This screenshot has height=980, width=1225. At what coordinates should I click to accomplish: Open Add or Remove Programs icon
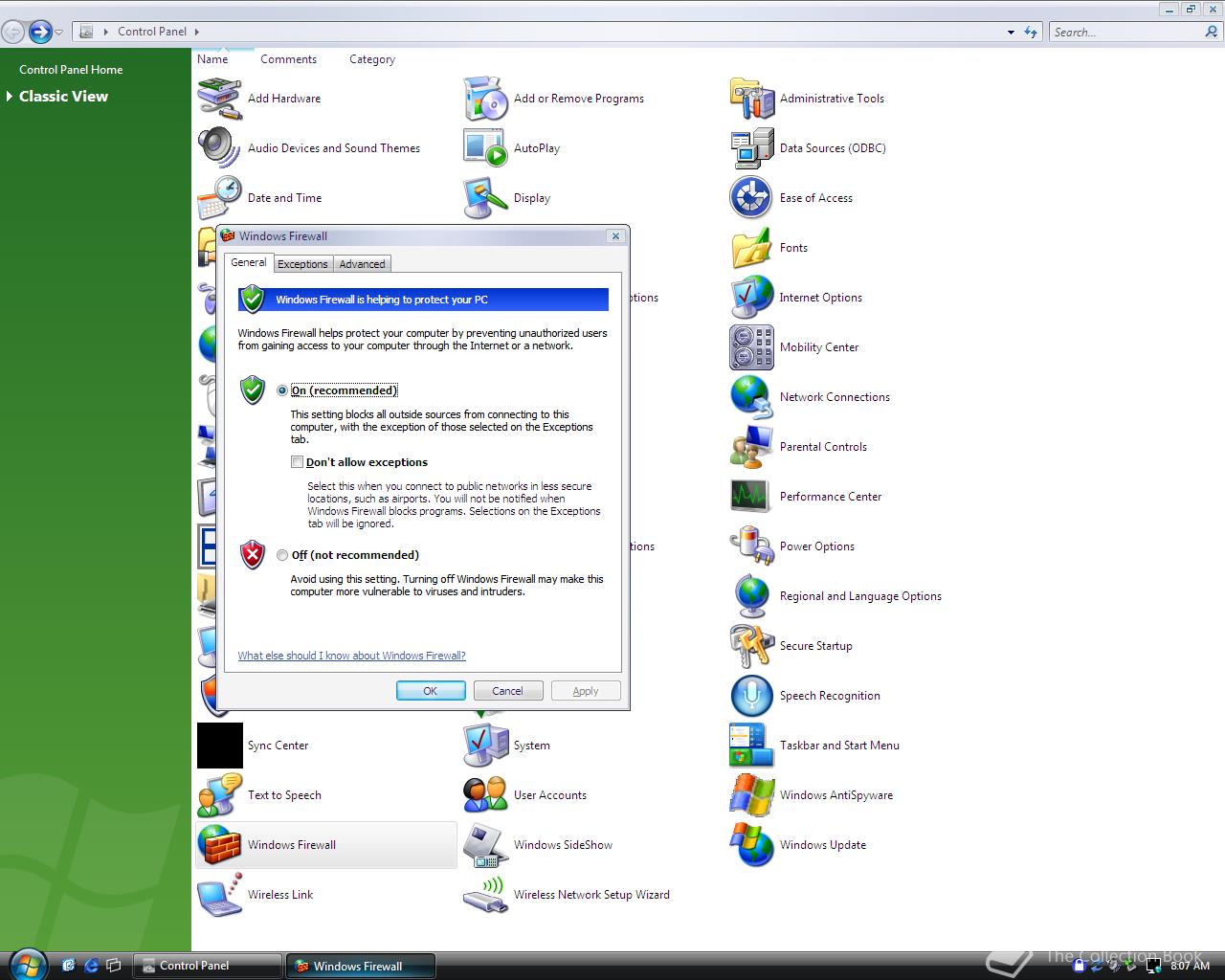tap(485, 98)
